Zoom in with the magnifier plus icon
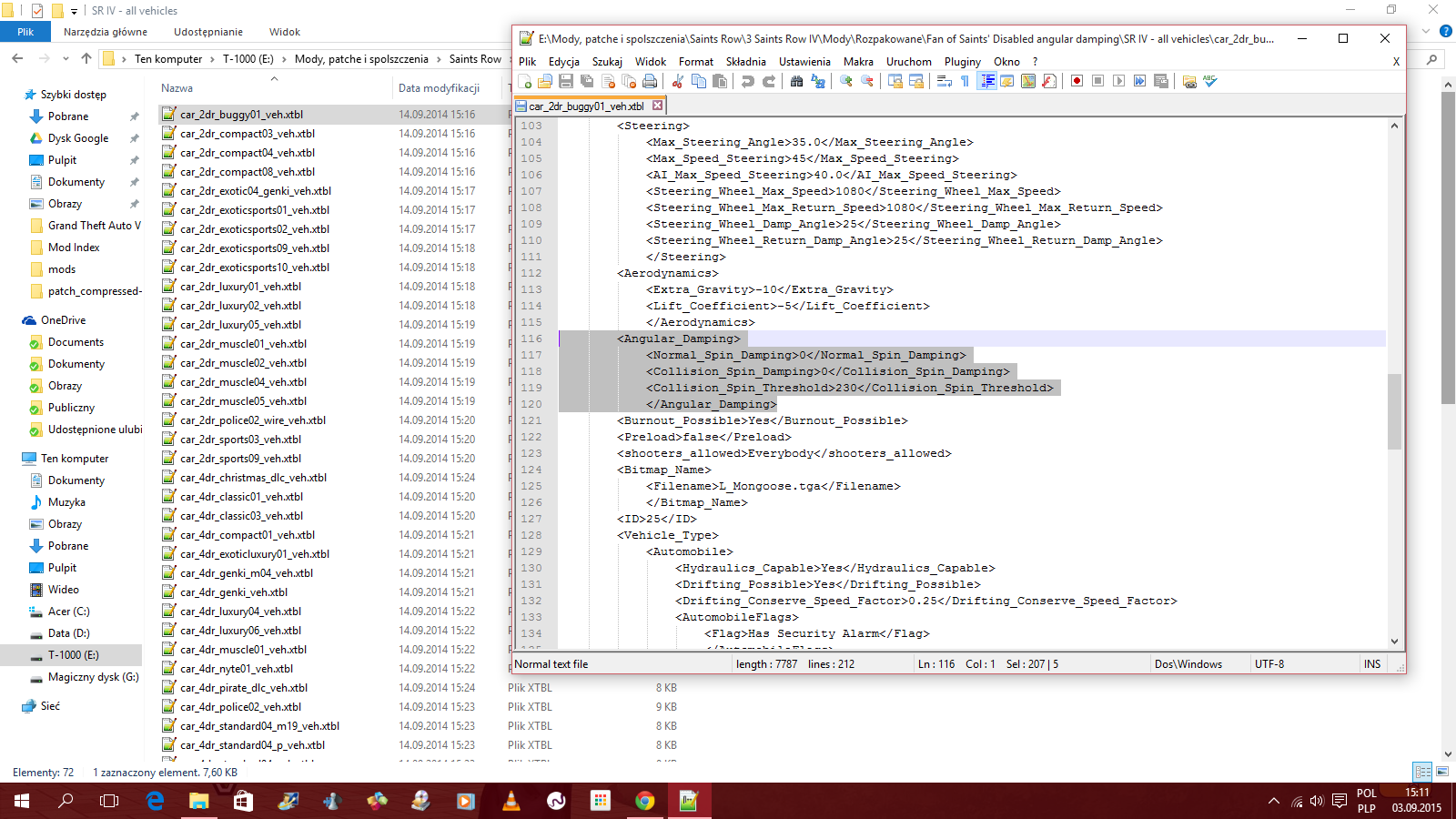The width and height of the screenshot is (1456, 819). [x=846, y=81]
